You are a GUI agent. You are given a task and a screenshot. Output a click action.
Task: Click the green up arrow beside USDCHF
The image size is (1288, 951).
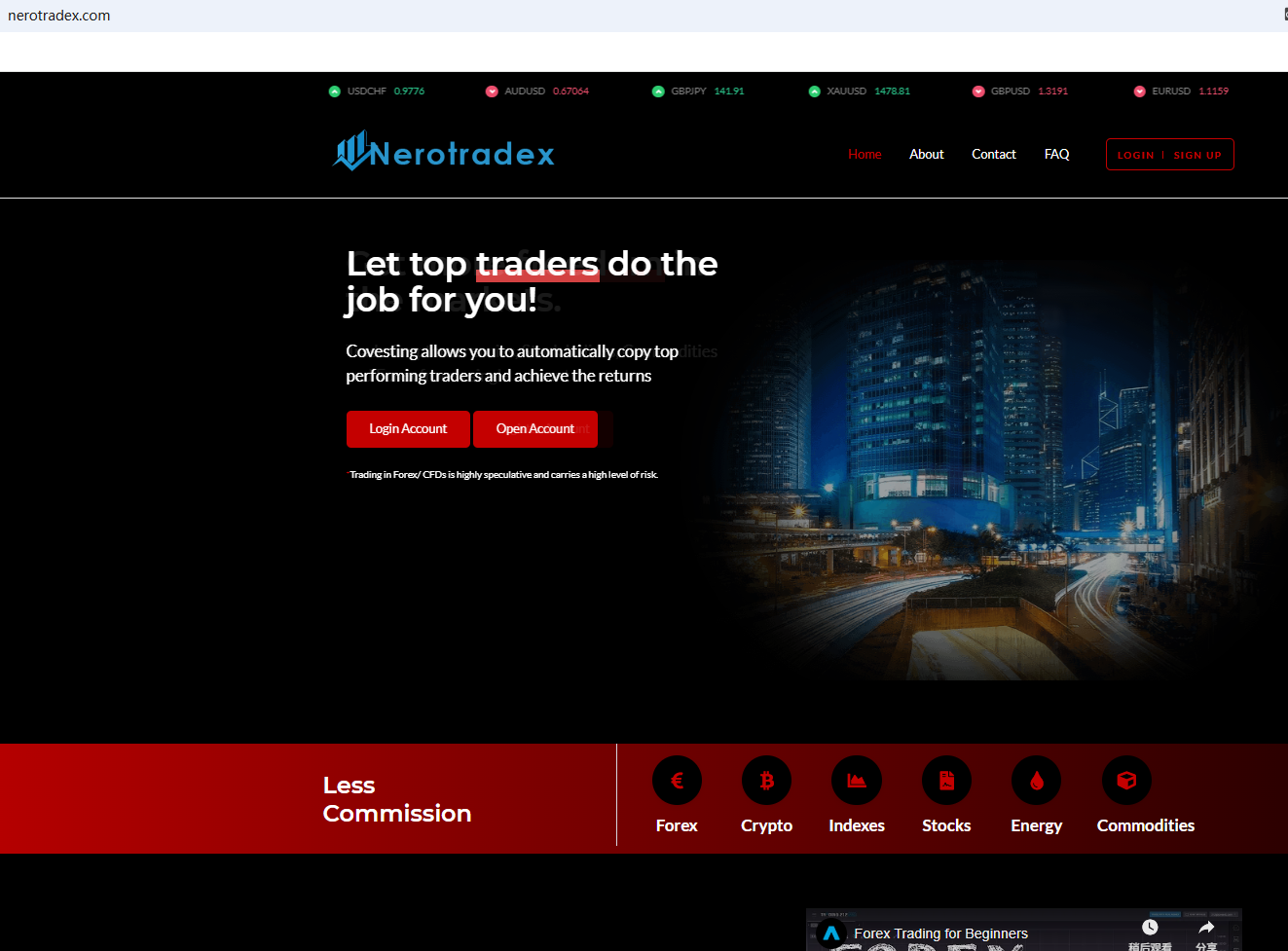(335, 91)
